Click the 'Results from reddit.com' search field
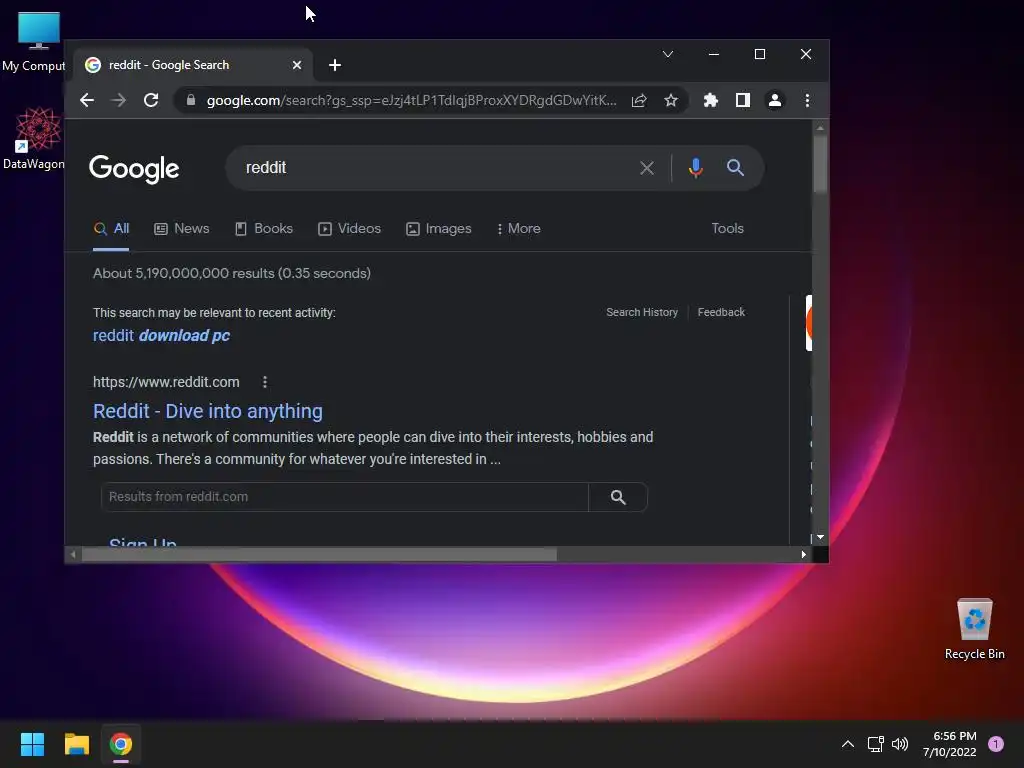The image size is (1024, 768). click(x=344, y=497)
